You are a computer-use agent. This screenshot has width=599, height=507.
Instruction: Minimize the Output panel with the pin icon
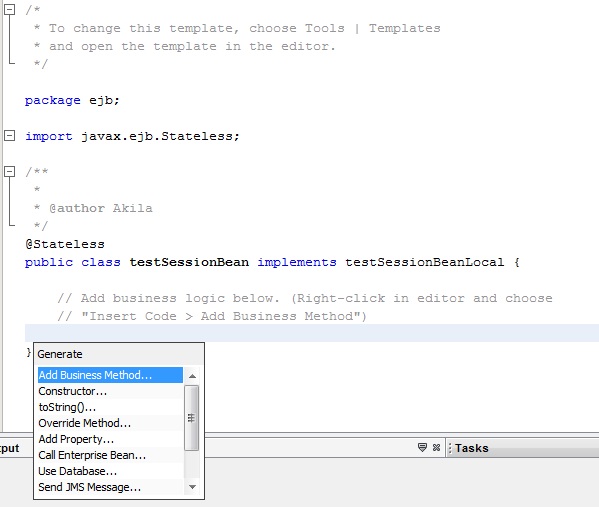tap(422, 447)
